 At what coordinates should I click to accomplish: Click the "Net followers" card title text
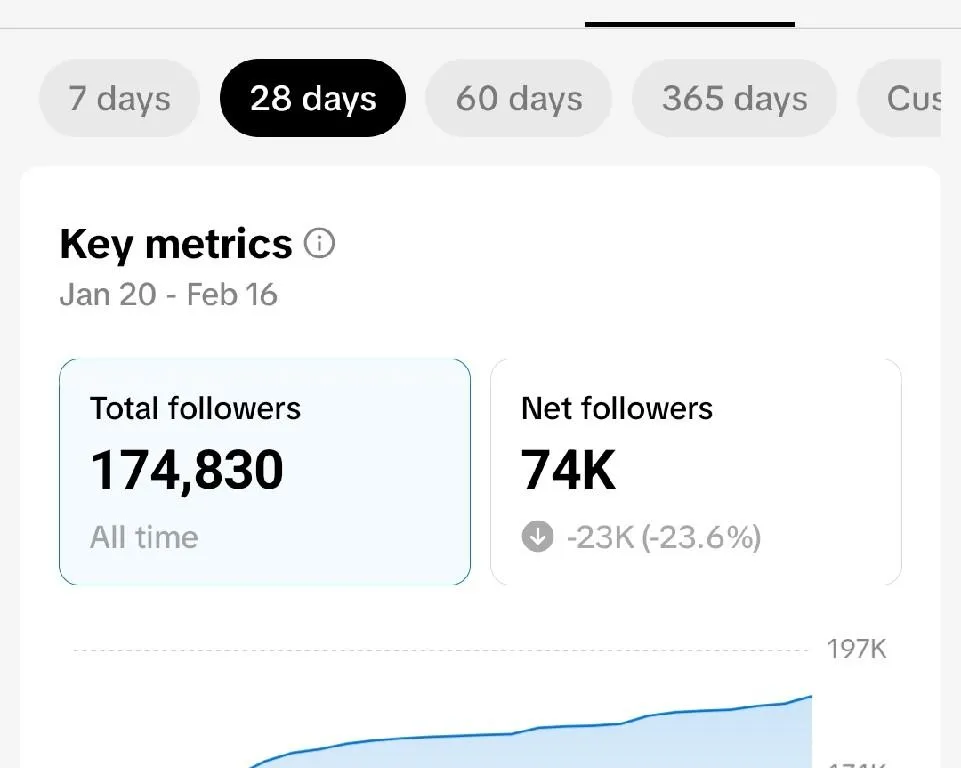tap(616, 408)
